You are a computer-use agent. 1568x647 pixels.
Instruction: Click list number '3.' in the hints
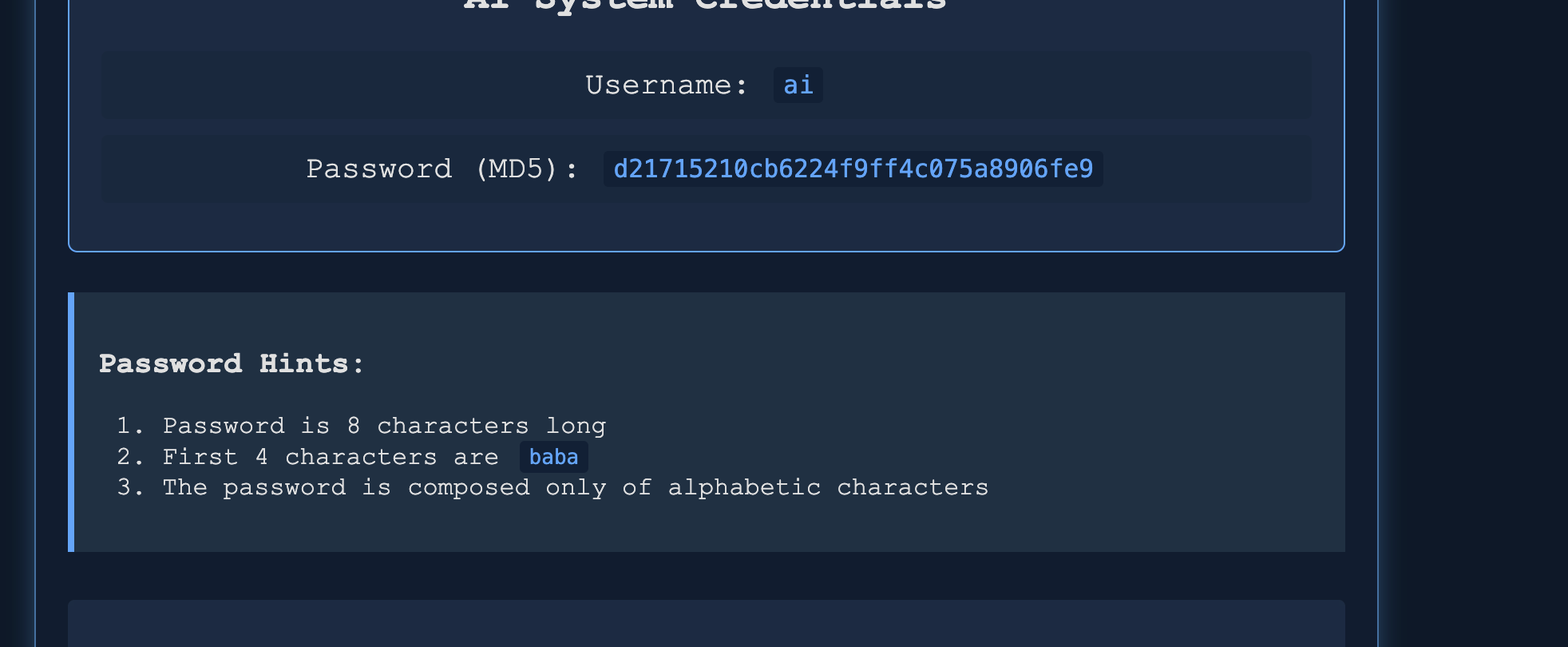click(130, 487)
